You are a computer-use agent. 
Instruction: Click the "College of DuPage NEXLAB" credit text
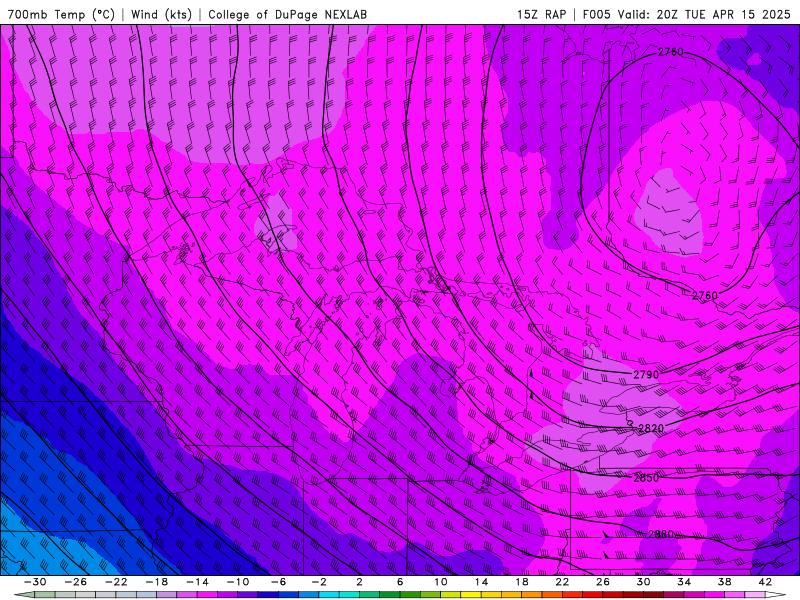[x=287, y=14]
